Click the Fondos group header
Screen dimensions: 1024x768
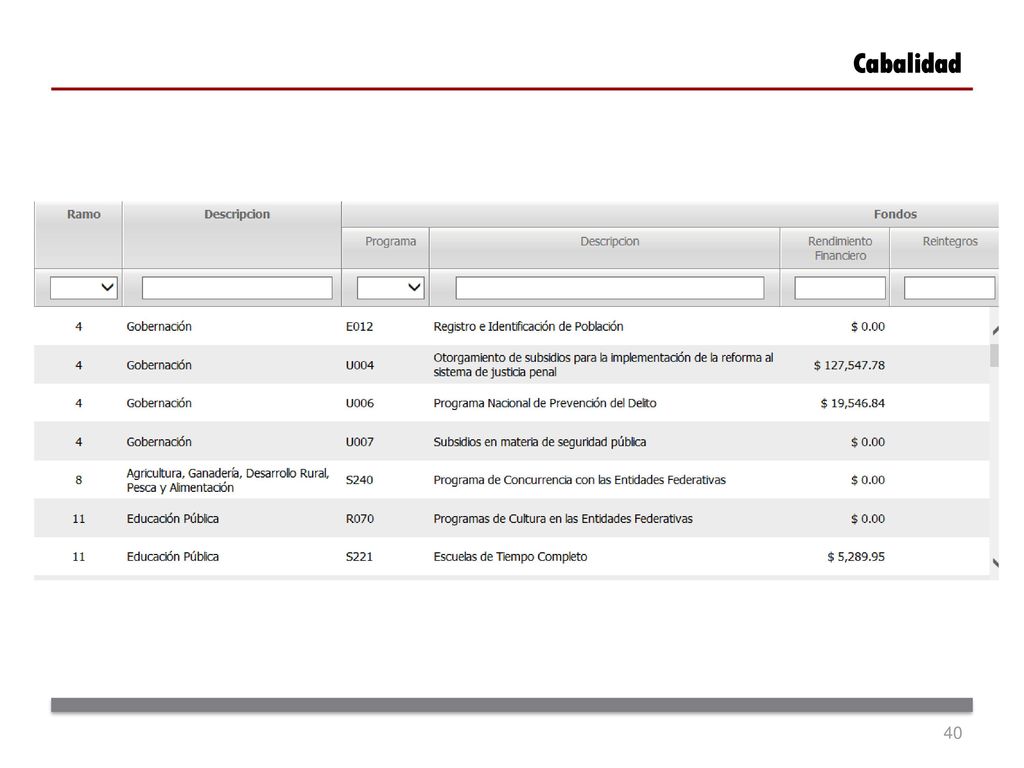point(895,214)
